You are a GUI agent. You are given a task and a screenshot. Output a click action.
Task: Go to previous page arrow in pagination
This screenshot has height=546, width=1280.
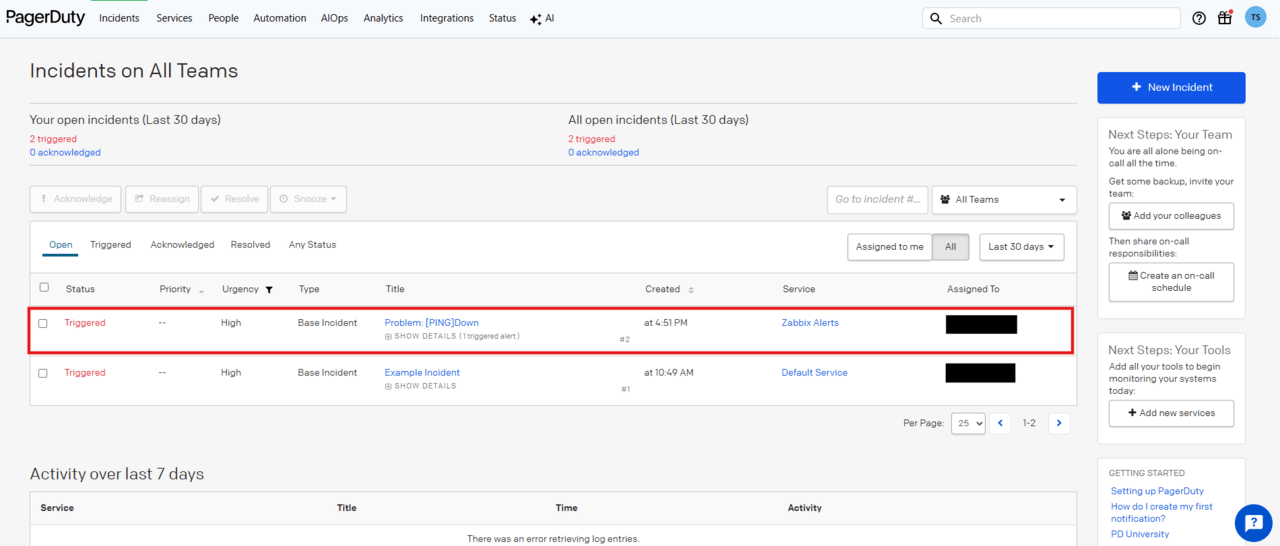point(1000,423)
